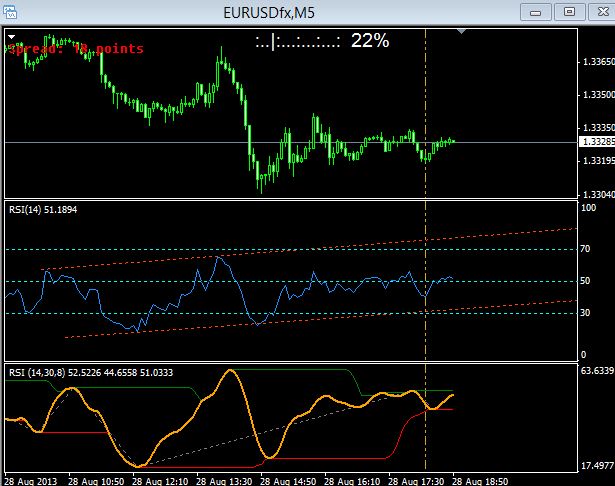Click the RSI scale level 30
The height and width of the screenshot is (486, 615).
coord(585,313)
